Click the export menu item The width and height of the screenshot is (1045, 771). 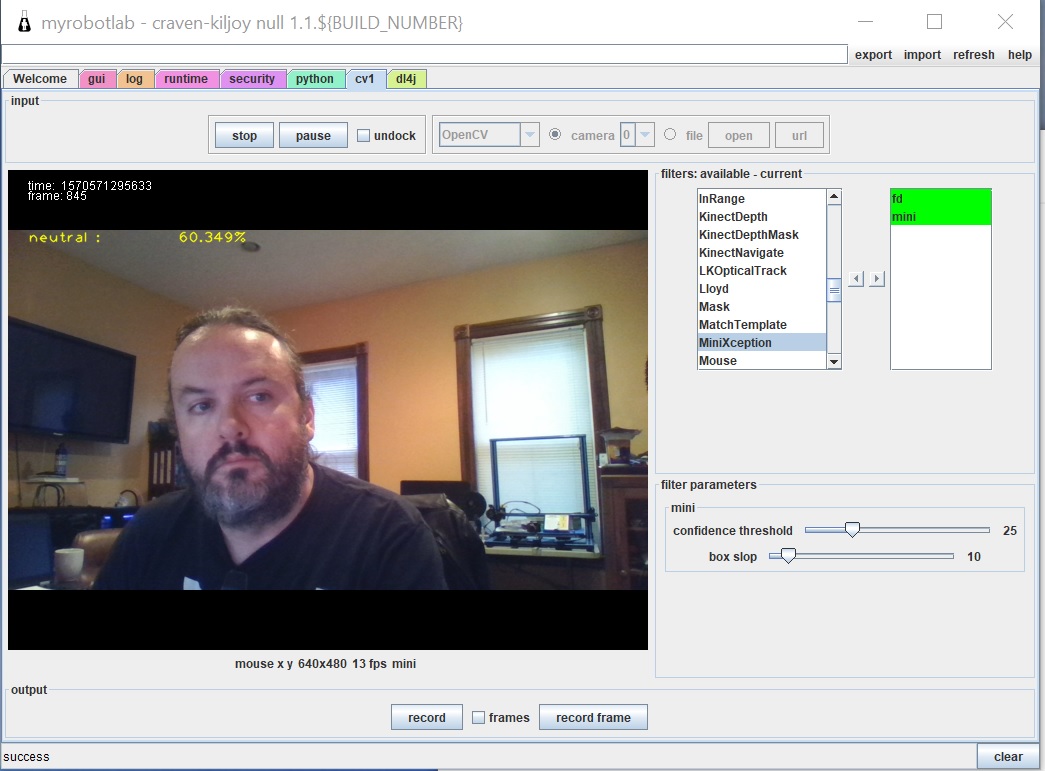873,55
